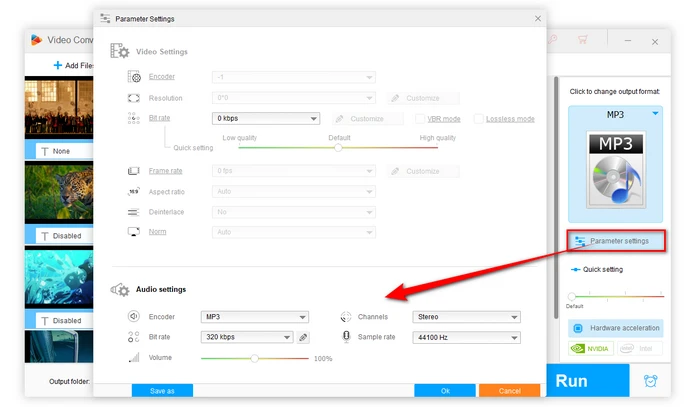The height and width of the screenshot is (407, 700).
Task: Click the Sample rate microphone icon
Action: pyautogui.click(x=346, y=337)
